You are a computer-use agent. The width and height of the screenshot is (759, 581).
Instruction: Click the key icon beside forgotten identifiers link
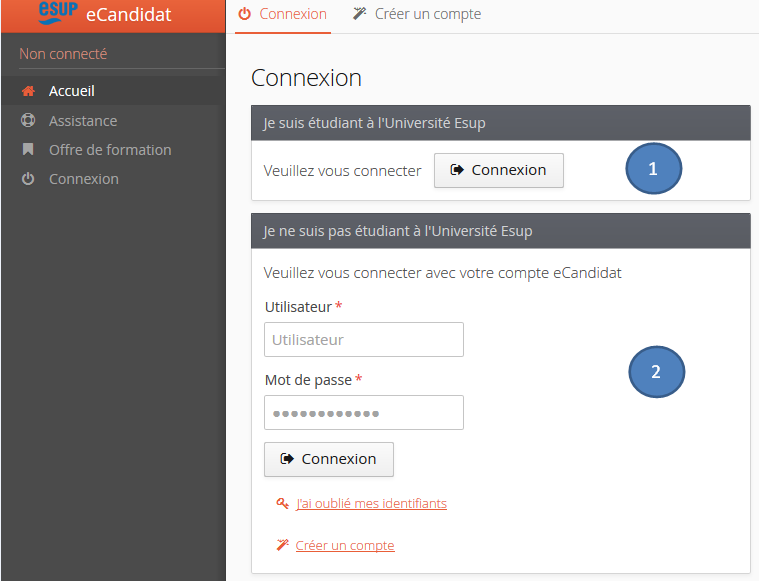[x=282, y=504]
